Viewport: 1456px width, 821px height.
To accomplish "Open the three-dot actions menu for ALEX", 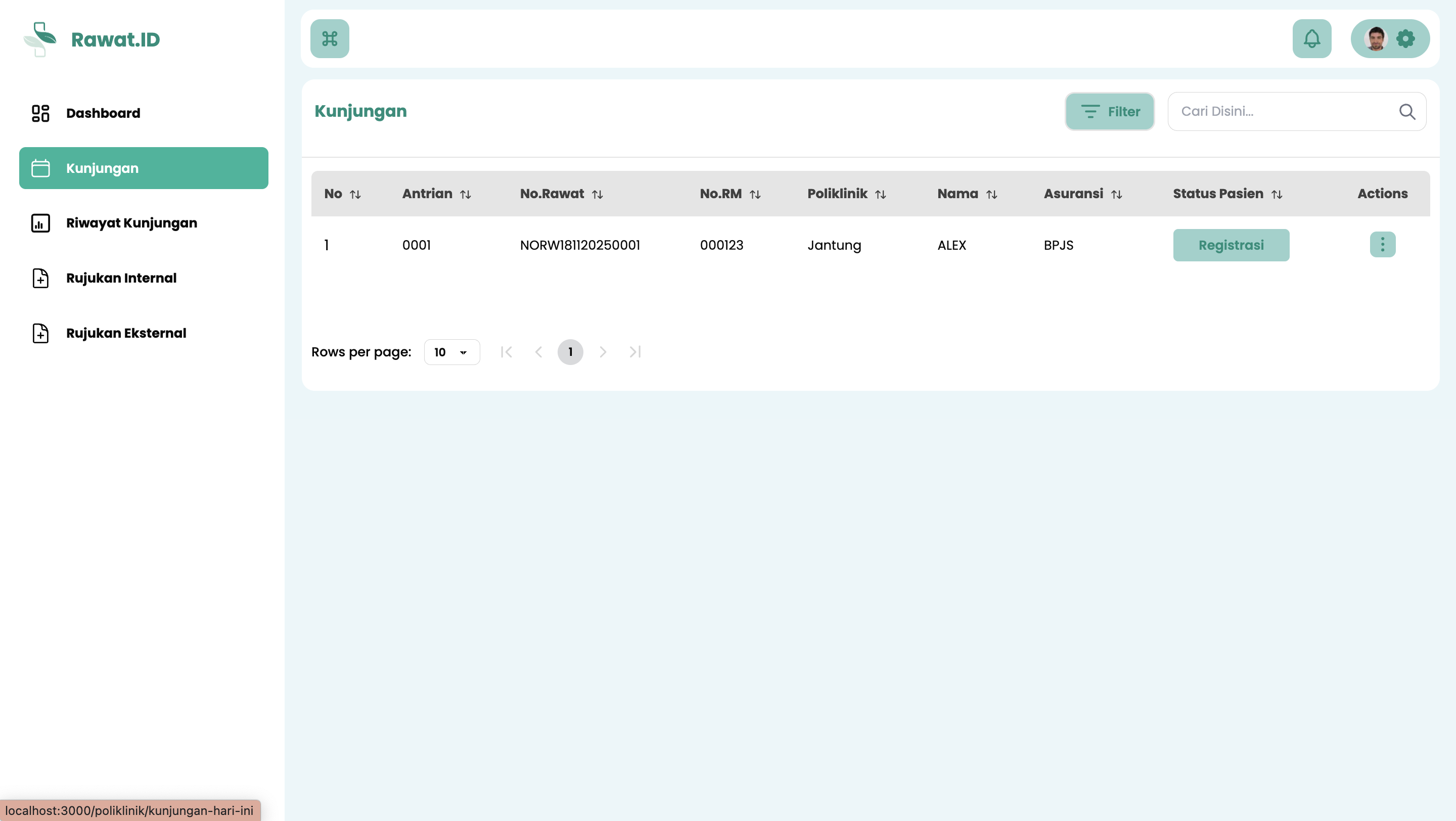I will pyautogui.click(x=1382, y=245).
